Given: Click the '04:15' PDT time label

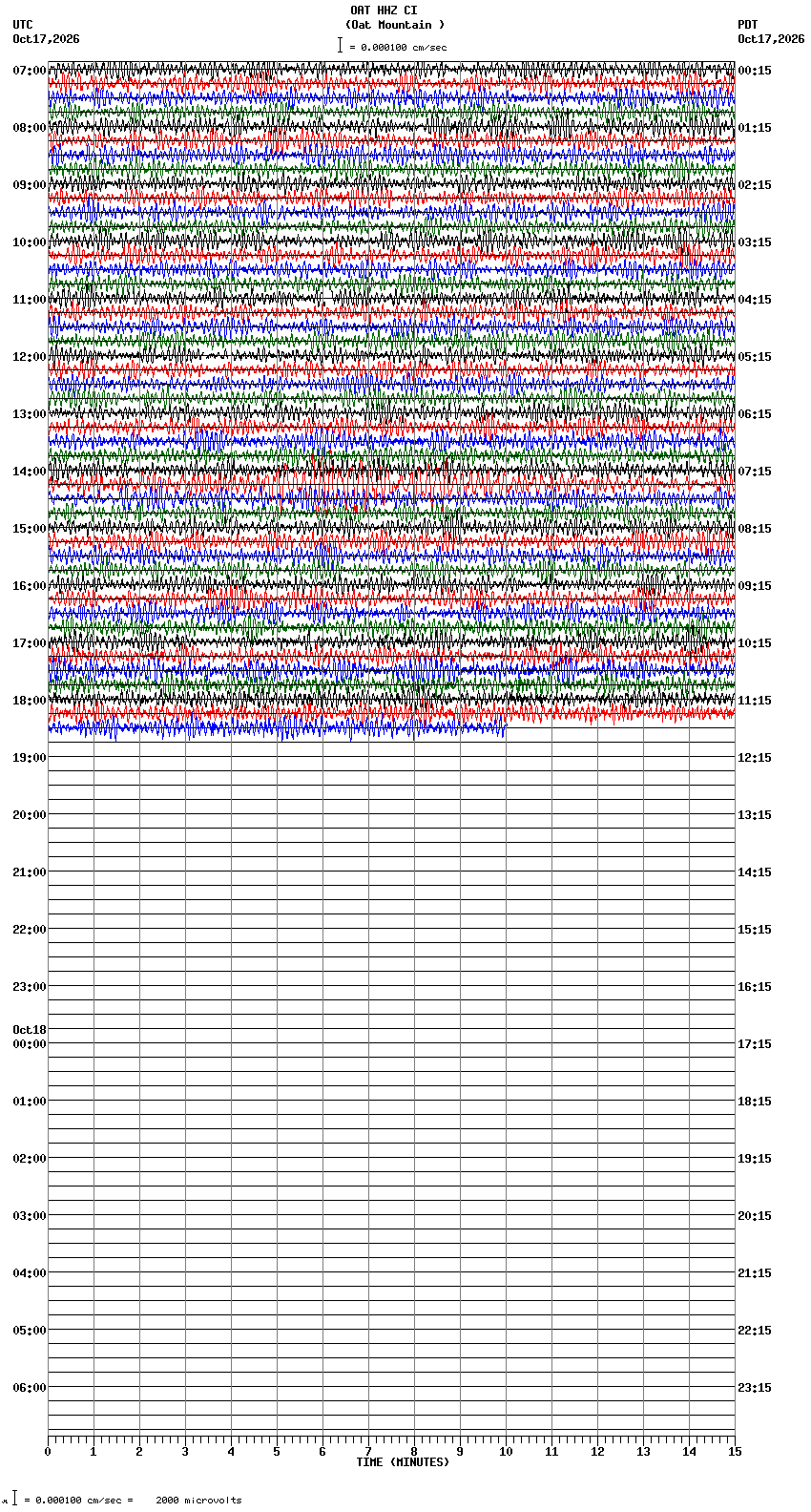Looking at the screenshot, I should tap(755, 300).
